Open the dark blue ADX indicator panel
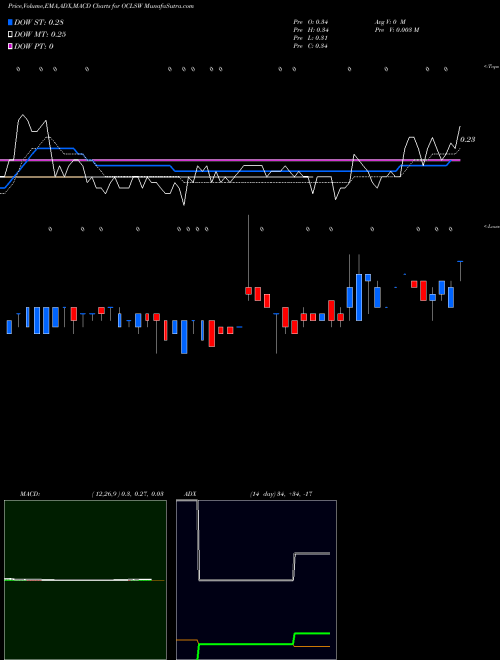The width and height of the screenshot is (500, 660). [256, 580]
